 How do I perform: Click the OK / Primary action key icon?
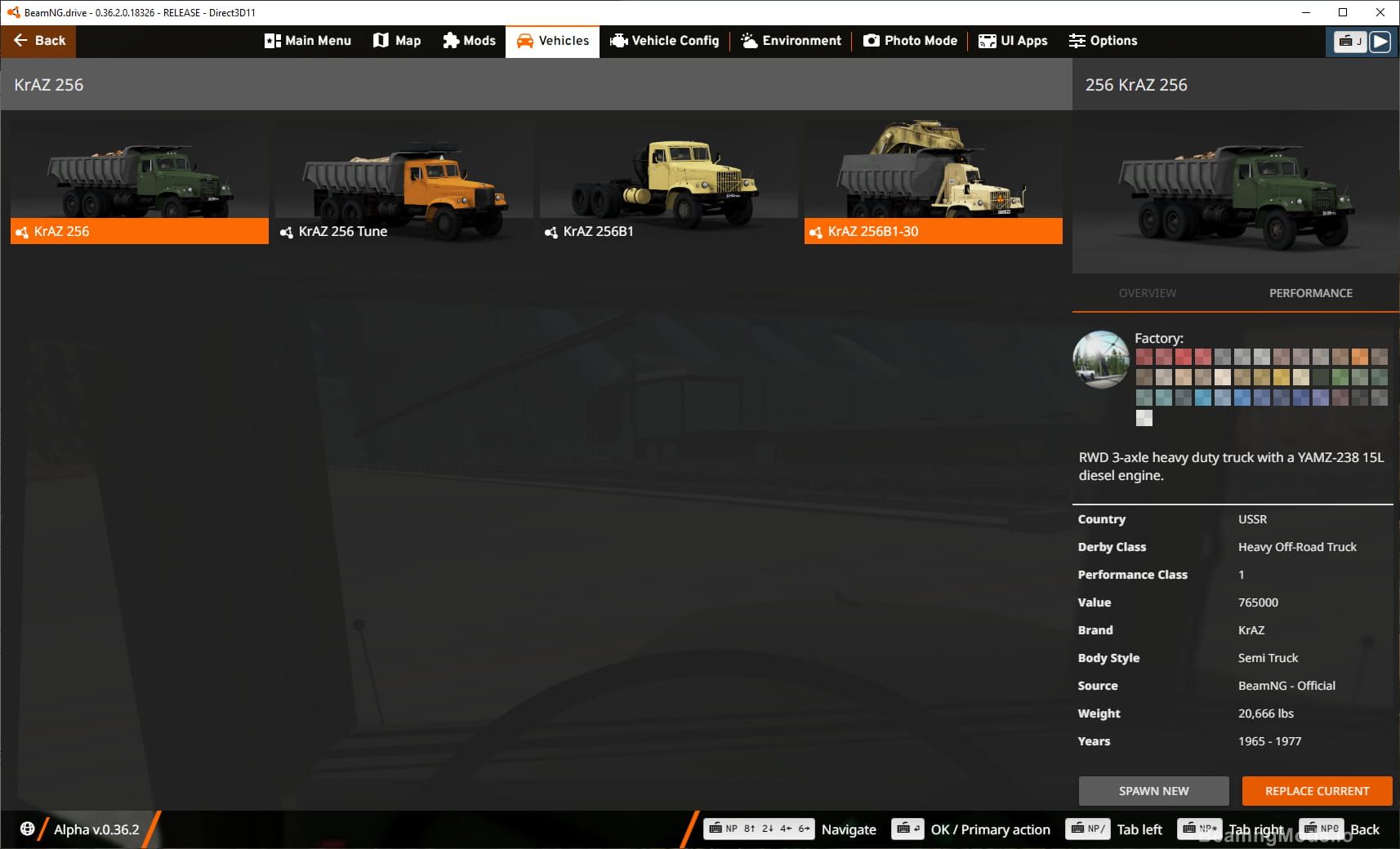point(907,829)
